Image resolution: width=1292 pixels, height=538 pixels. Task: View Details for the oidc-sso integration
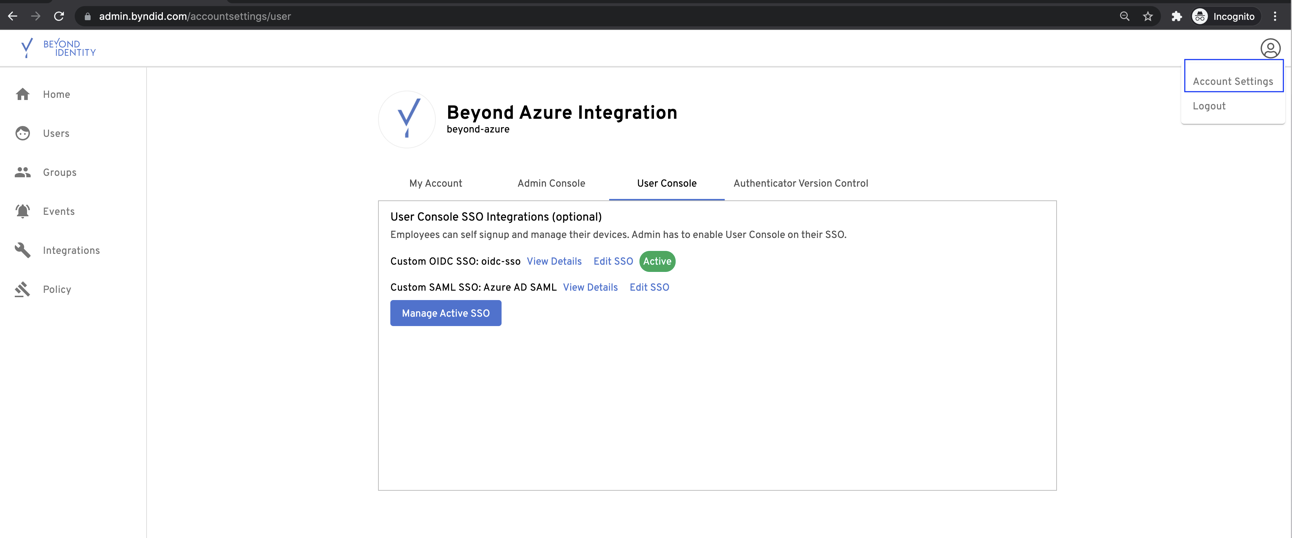pos(554,261)
